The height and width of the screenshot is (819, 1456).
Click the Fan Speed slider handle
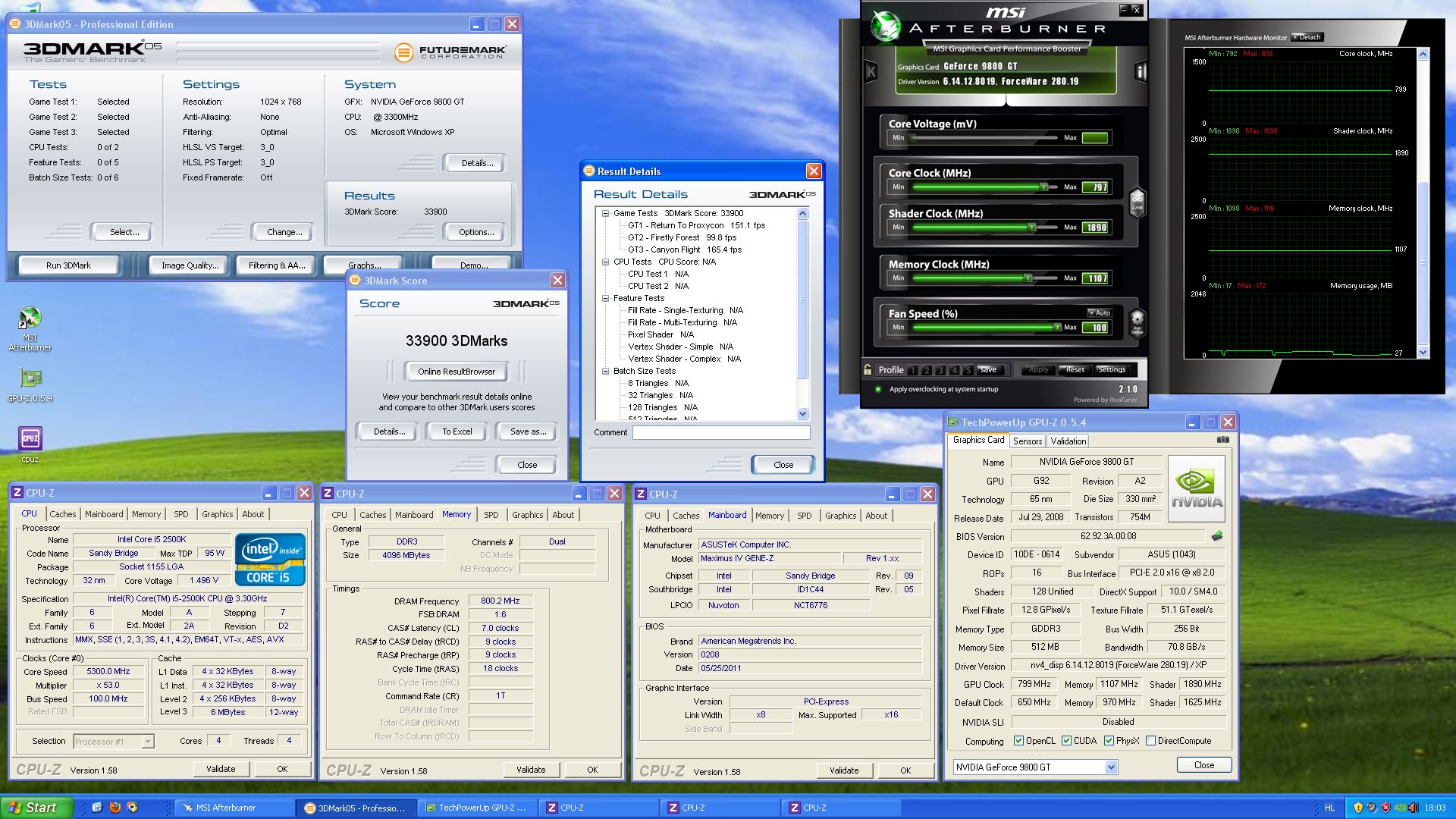click(1057, 328)
